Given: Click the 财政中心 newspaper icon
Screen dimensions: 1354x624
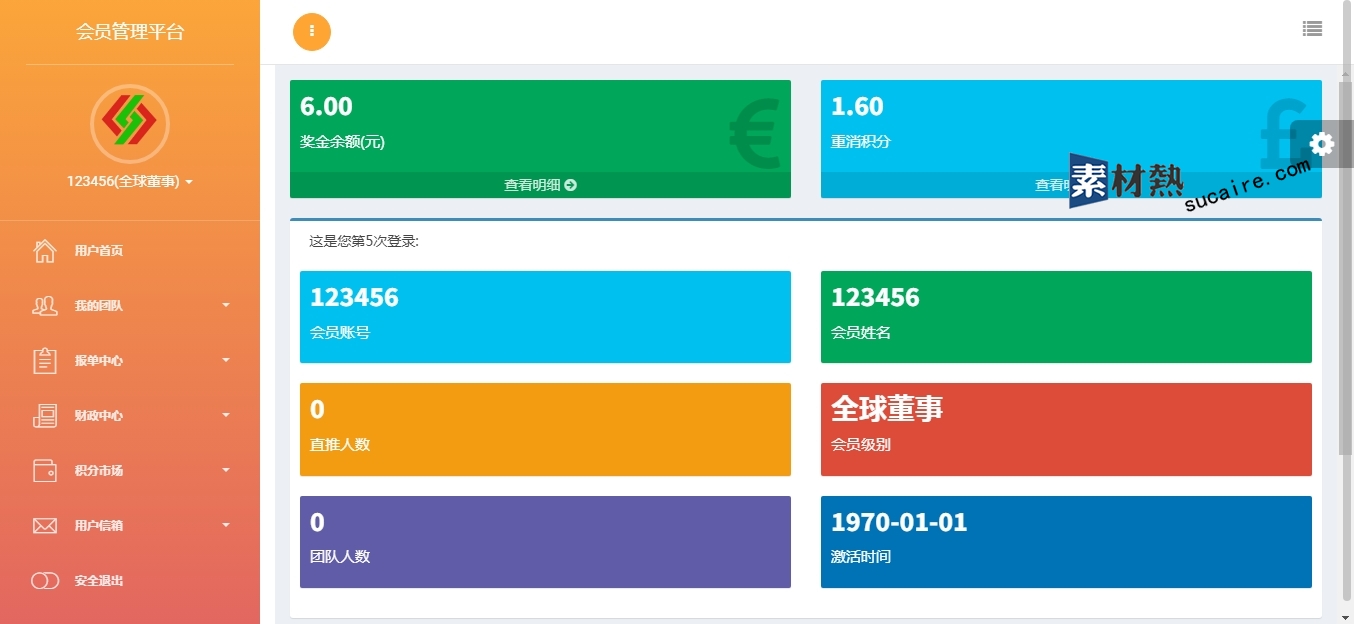Looking at the screenshot, I should coord(45,416).
